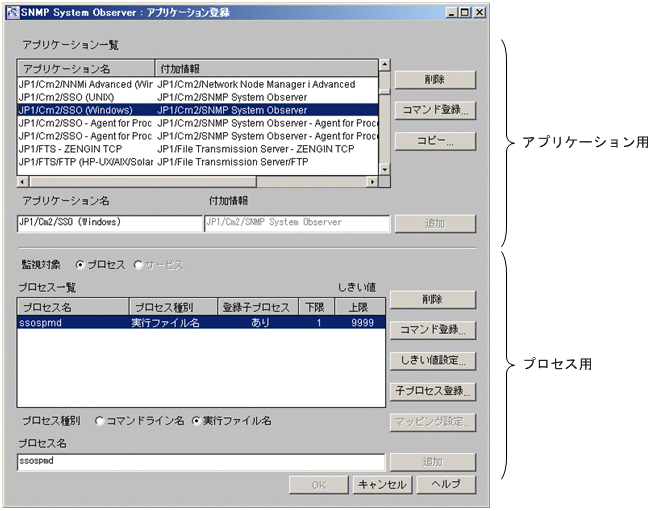Viewport: 653px width, 511px height.
Task: Select JP1/FTS - ZENGIN TCP row
Action: tap(198, 149)
